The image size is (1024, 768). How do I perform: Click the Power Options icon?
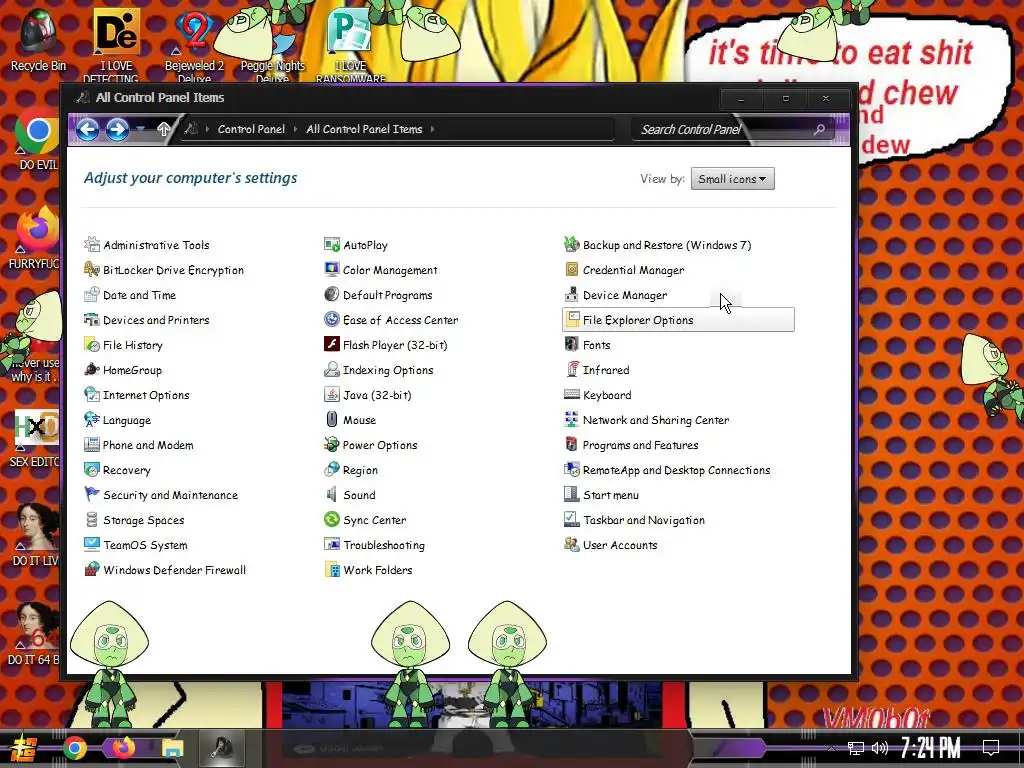click(332, 445)
